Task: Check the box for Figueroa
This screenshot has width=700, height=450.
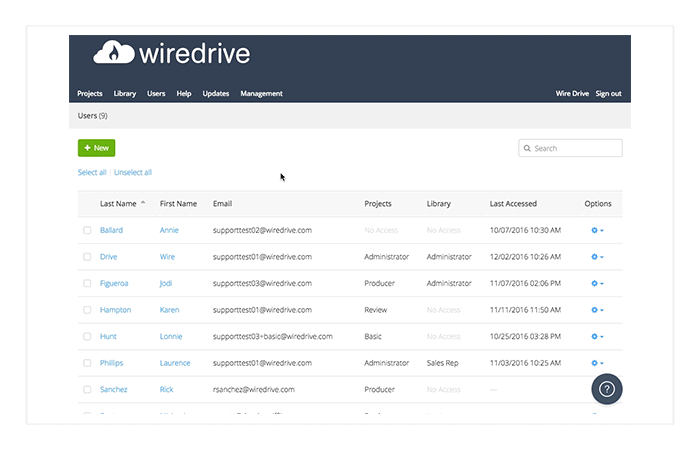Action: click(x=87, y=283)
